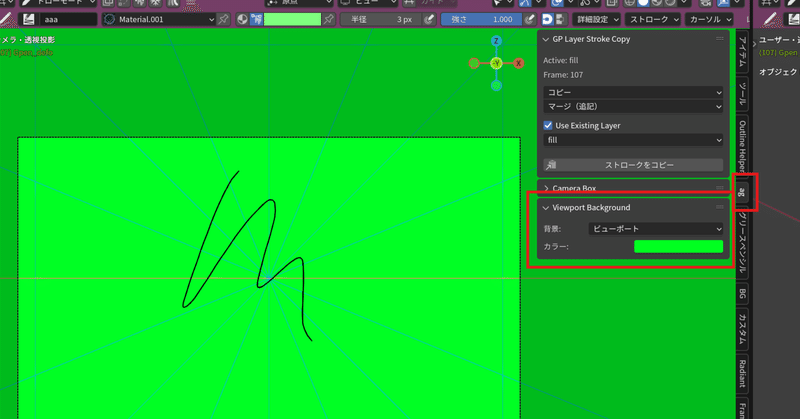
Task: Click the Viewport Background drag handle
Action: (719, 207)
